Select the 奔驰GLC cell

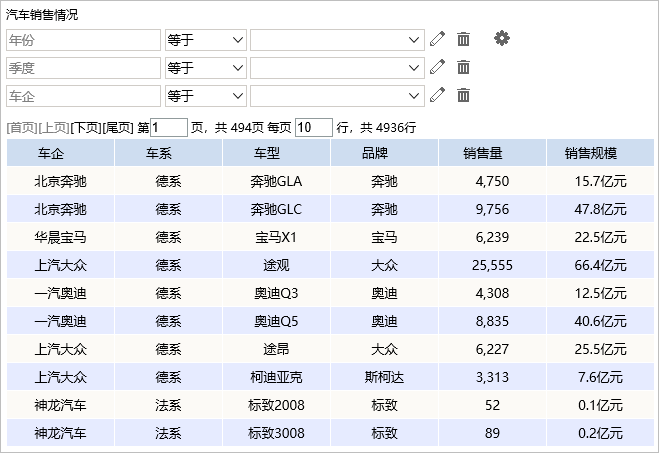point(277,209)
